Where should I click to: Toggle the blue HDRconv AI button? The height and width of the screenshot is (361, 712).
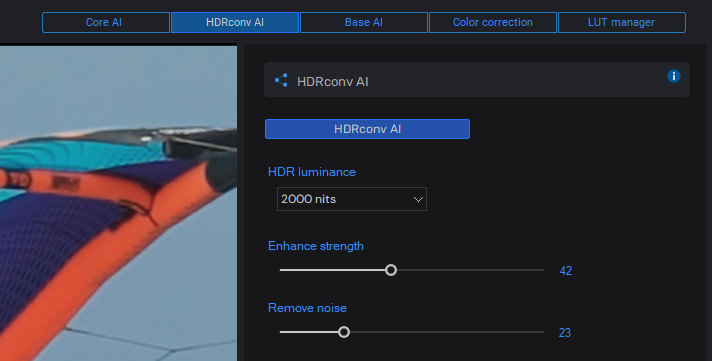367,129
